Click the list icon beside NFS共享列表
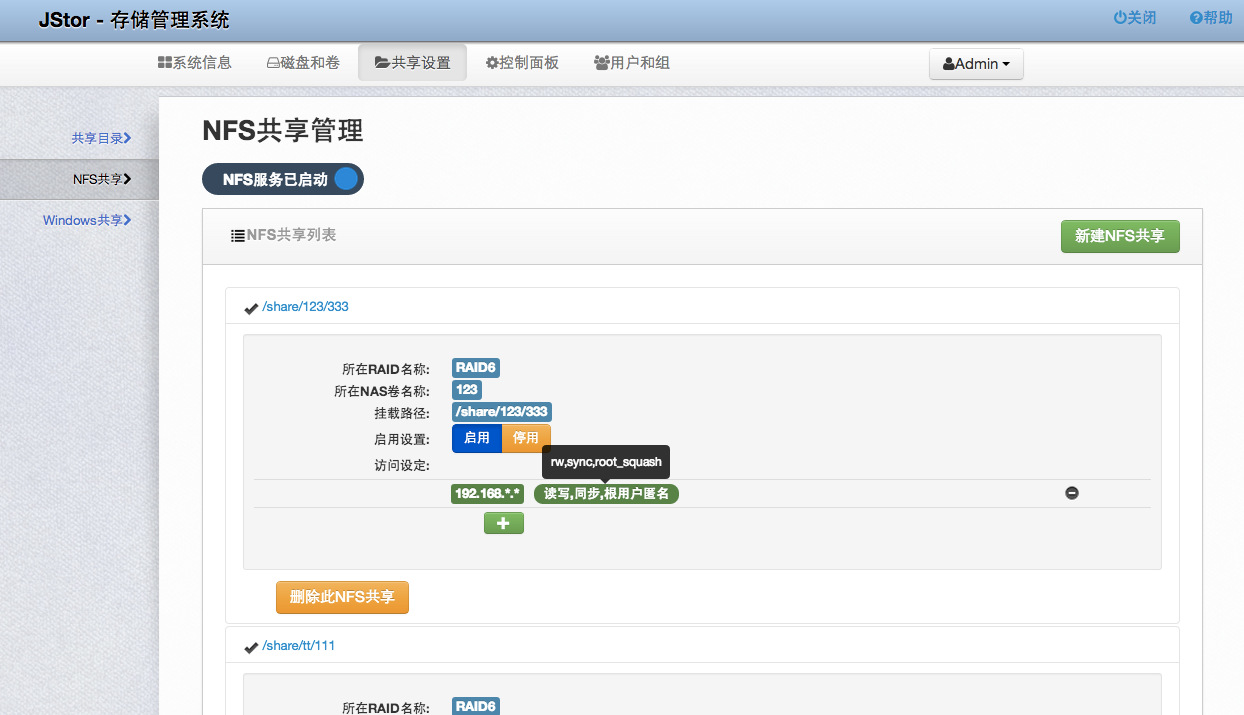Viewport: 1244px width, 715px height. [236, 235]
